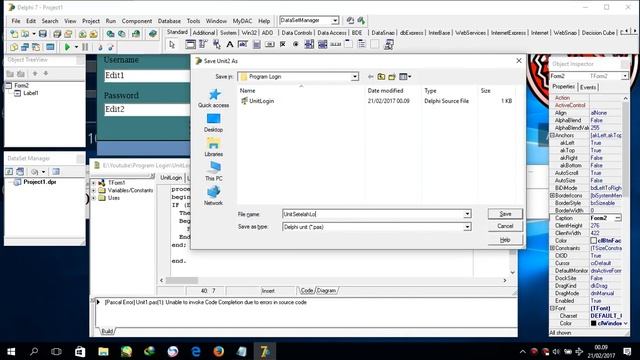The image size is (640, 360).
Task: Select the RadioButton component in palette
Action: pyautogui.click(x=296, y=44)
